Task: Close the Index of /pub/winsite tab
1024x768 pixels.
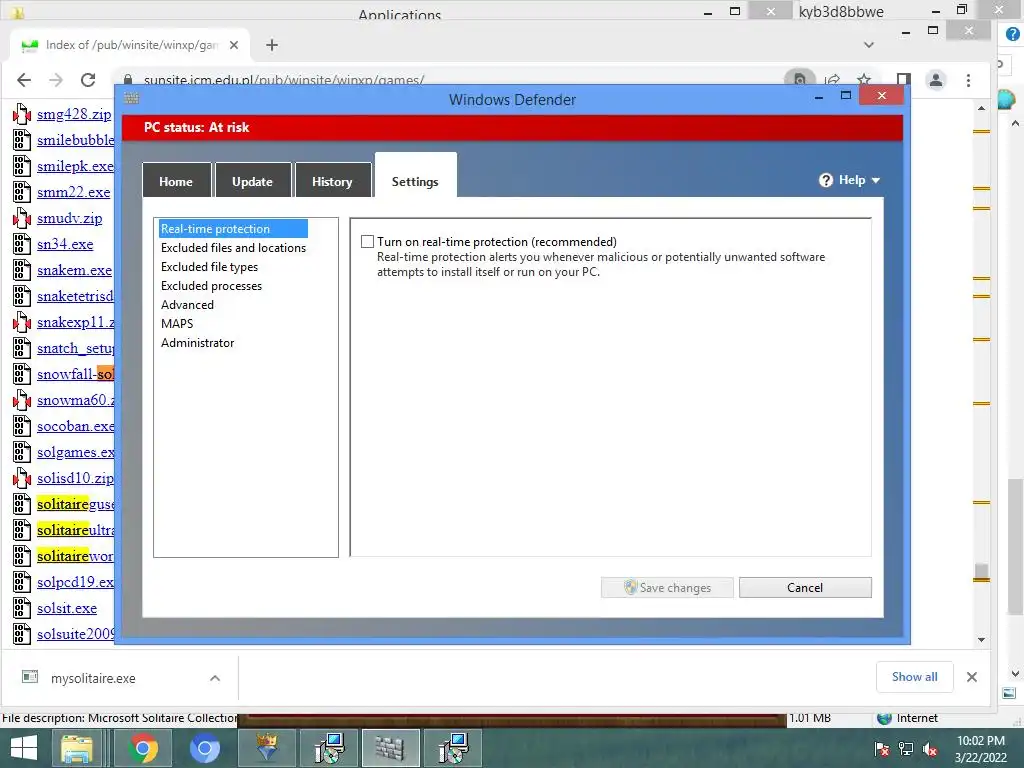Action: click(x=234, y=45)
